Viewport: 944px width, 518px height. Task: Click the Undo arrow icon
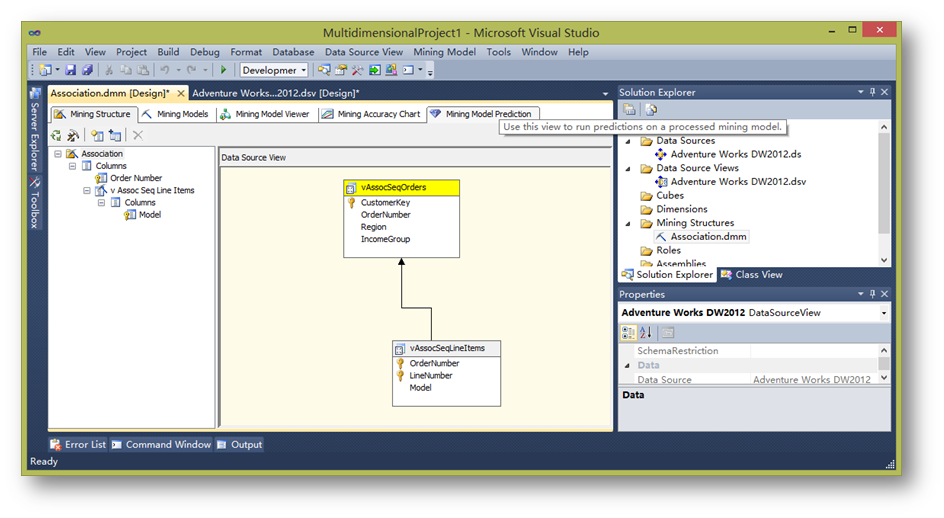164,70
